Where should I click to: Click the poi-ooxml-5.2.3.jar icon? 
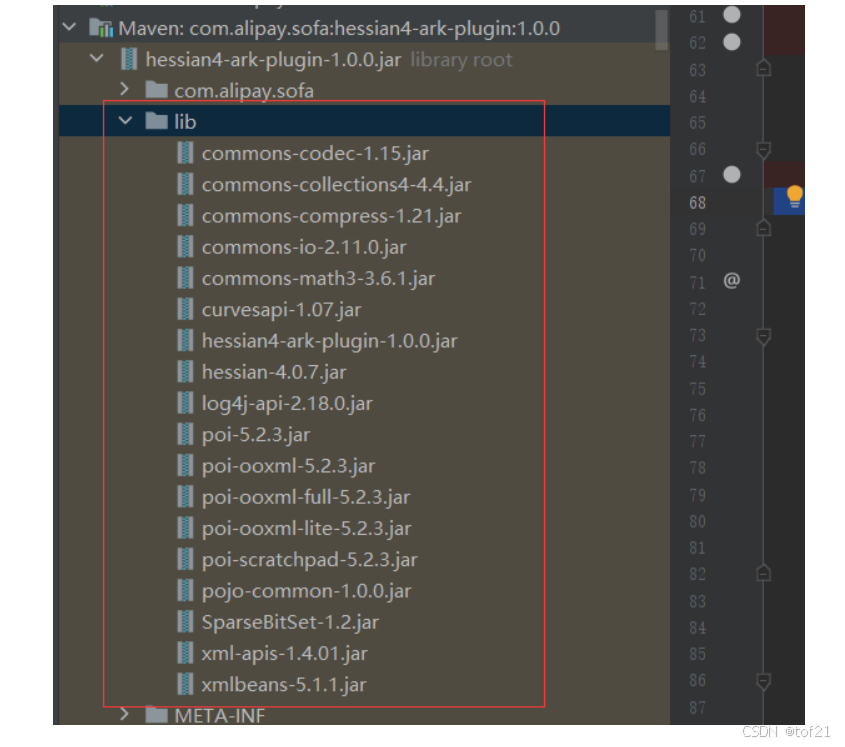(x=185, y=466)
